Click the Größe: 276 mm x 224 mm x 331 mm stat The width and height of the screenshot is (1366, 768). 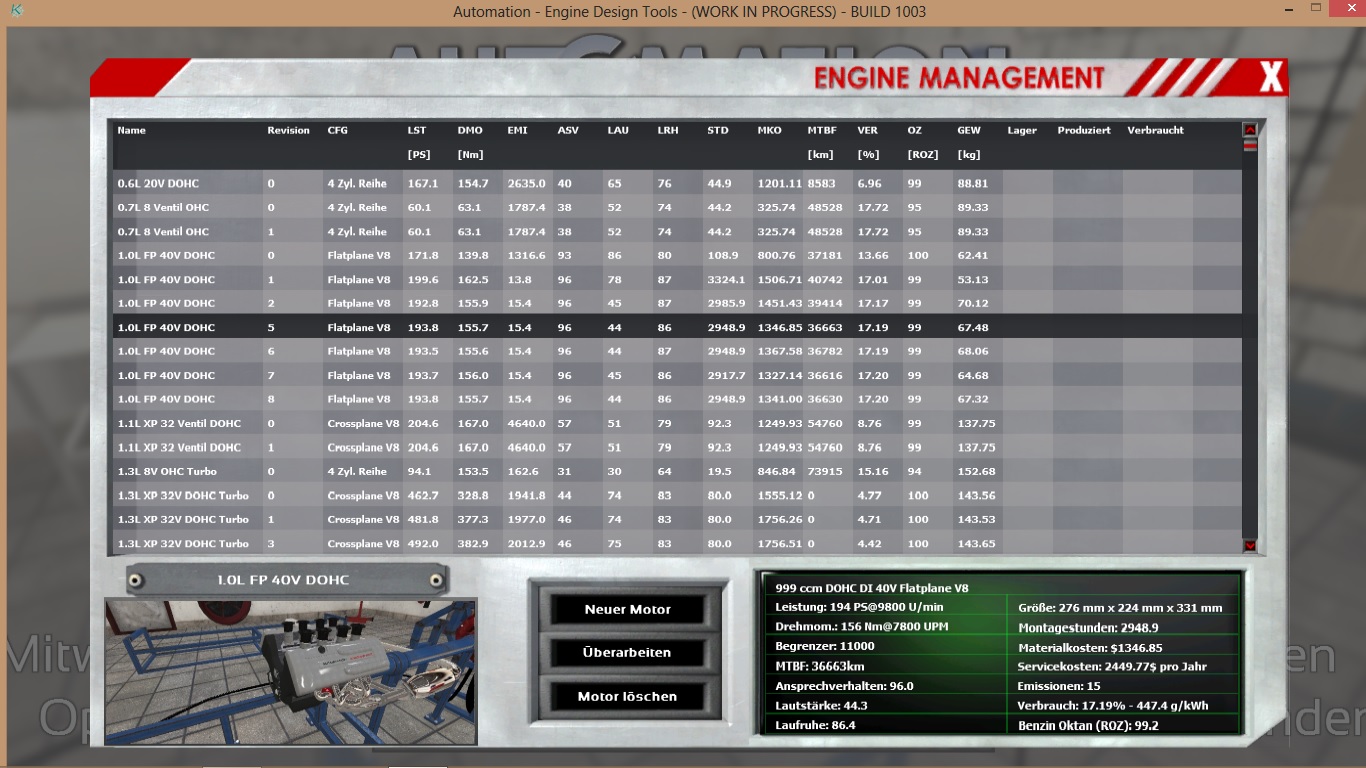coord(1120,608)
